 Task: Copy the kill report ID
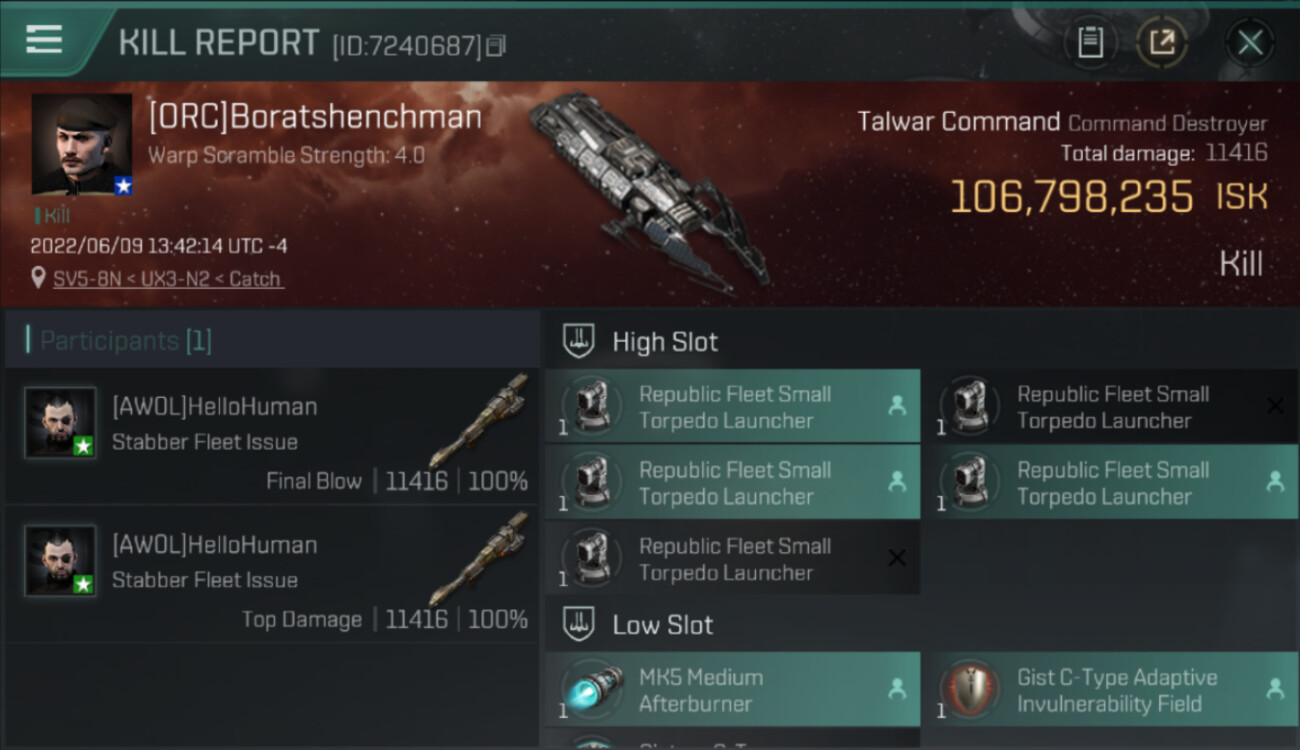(496, 45)
